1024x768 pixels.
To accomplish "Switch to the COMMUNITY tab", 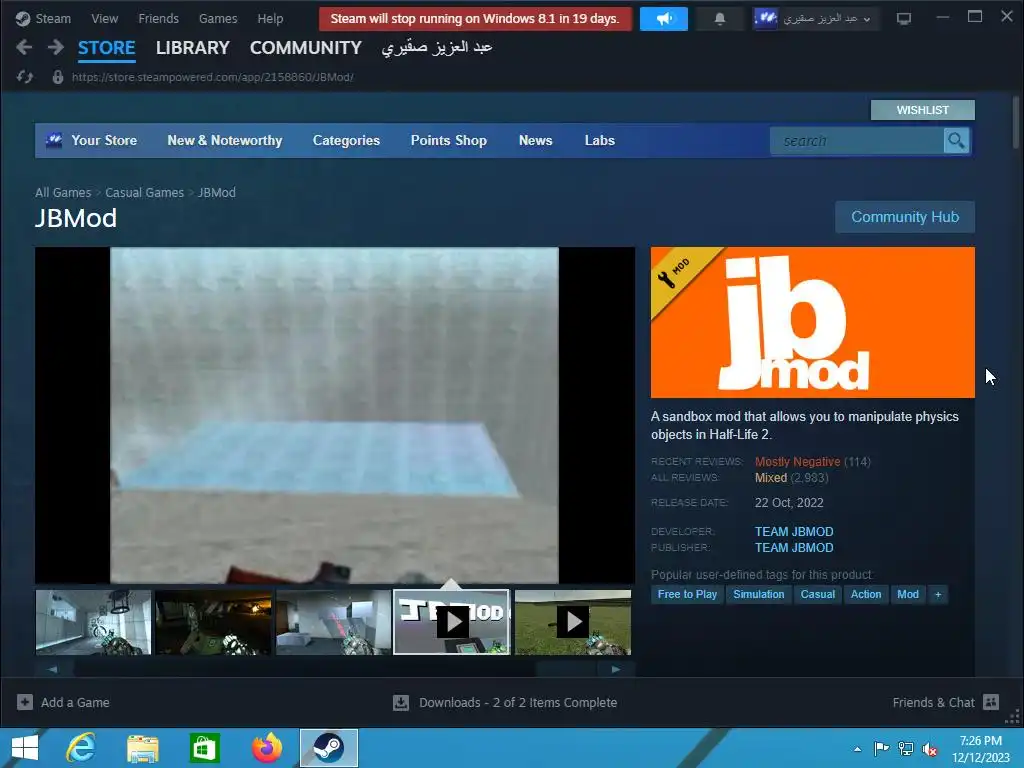I will point(306,48).
